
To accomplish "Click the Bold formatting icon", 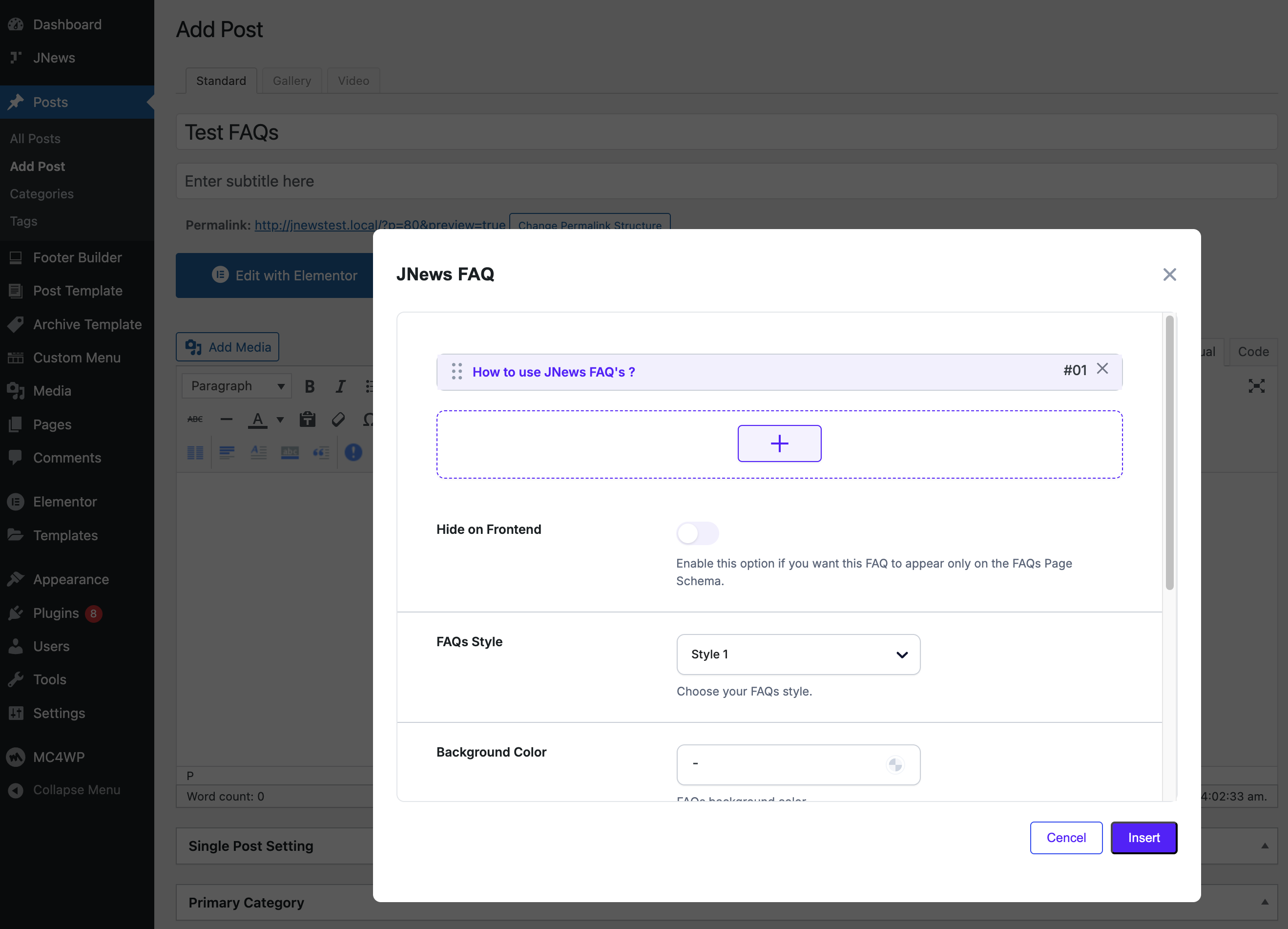I will click(310, 386).
